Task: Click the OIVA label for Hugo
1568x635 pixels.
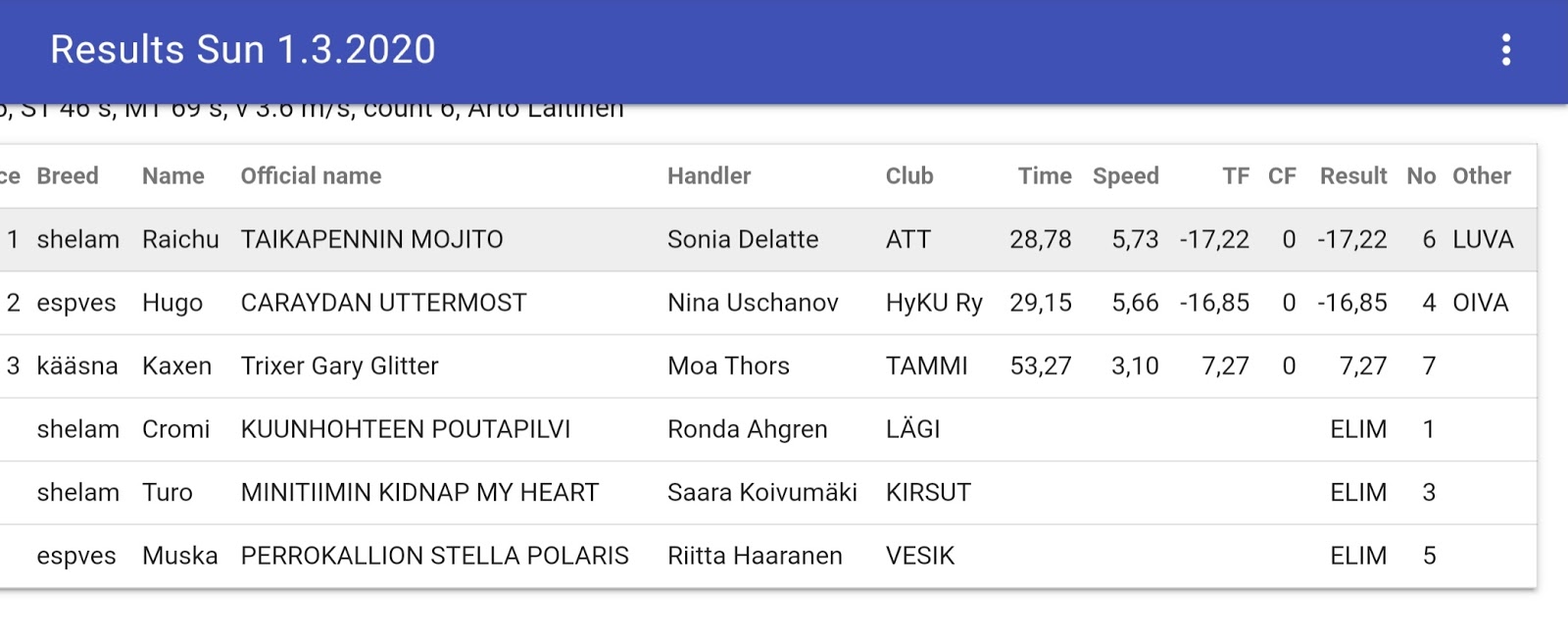Action: pyautogui.click(x=1481, y=303)
